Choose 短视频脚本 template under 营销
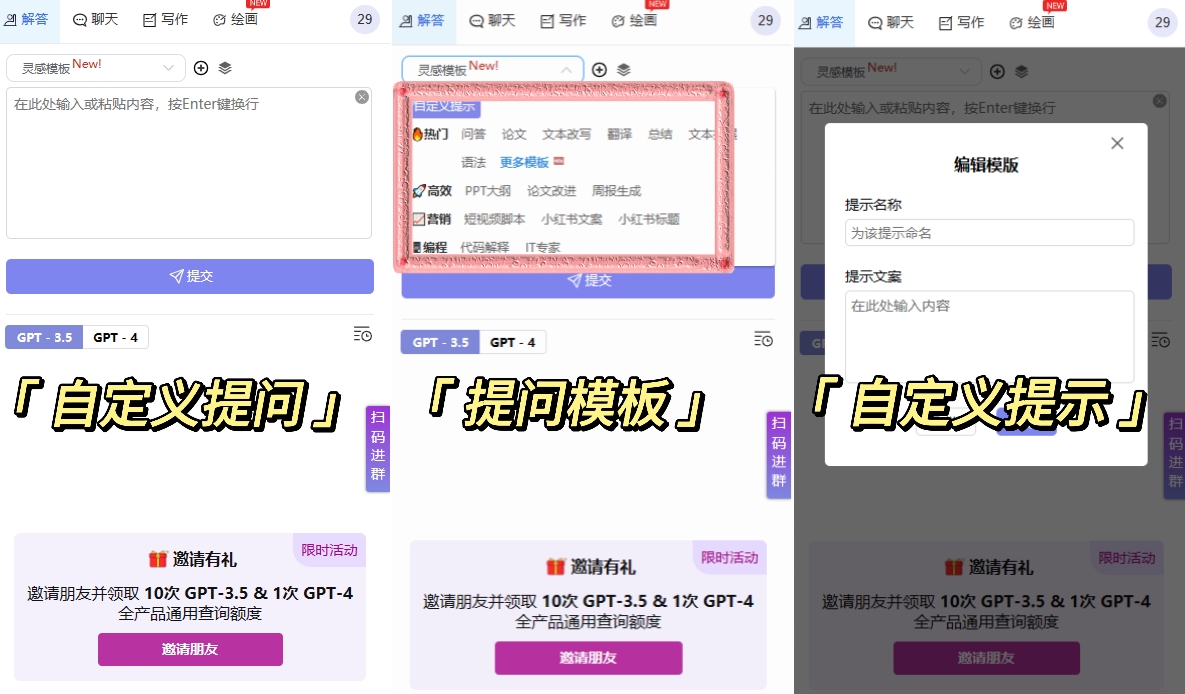 (494, 219)
